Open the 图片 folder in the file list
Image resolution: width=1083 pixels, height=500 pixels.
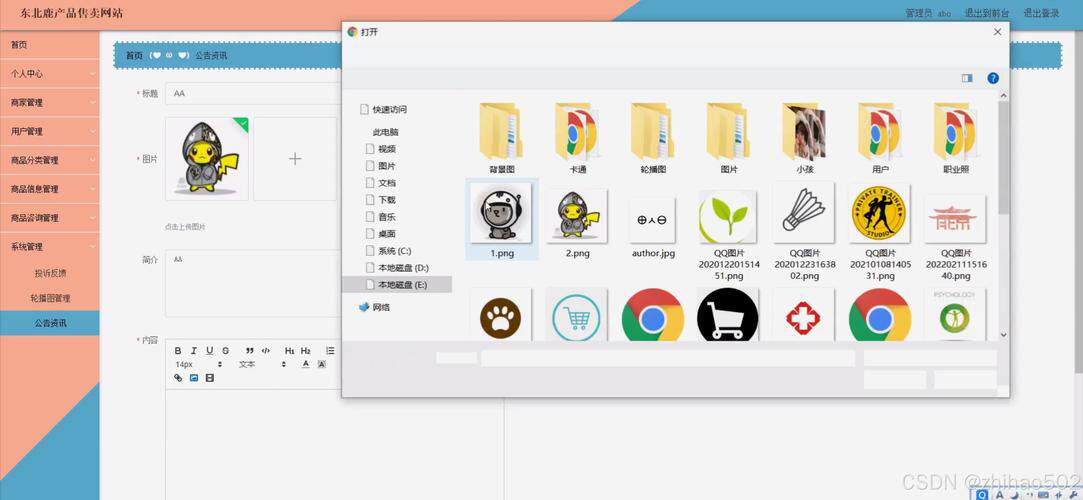(x=729, y=137)
